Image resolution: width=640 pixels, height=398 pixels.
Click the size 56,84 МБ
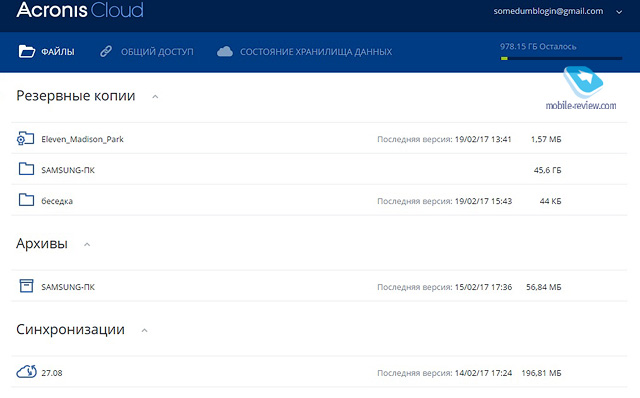[x=544, y=287]
